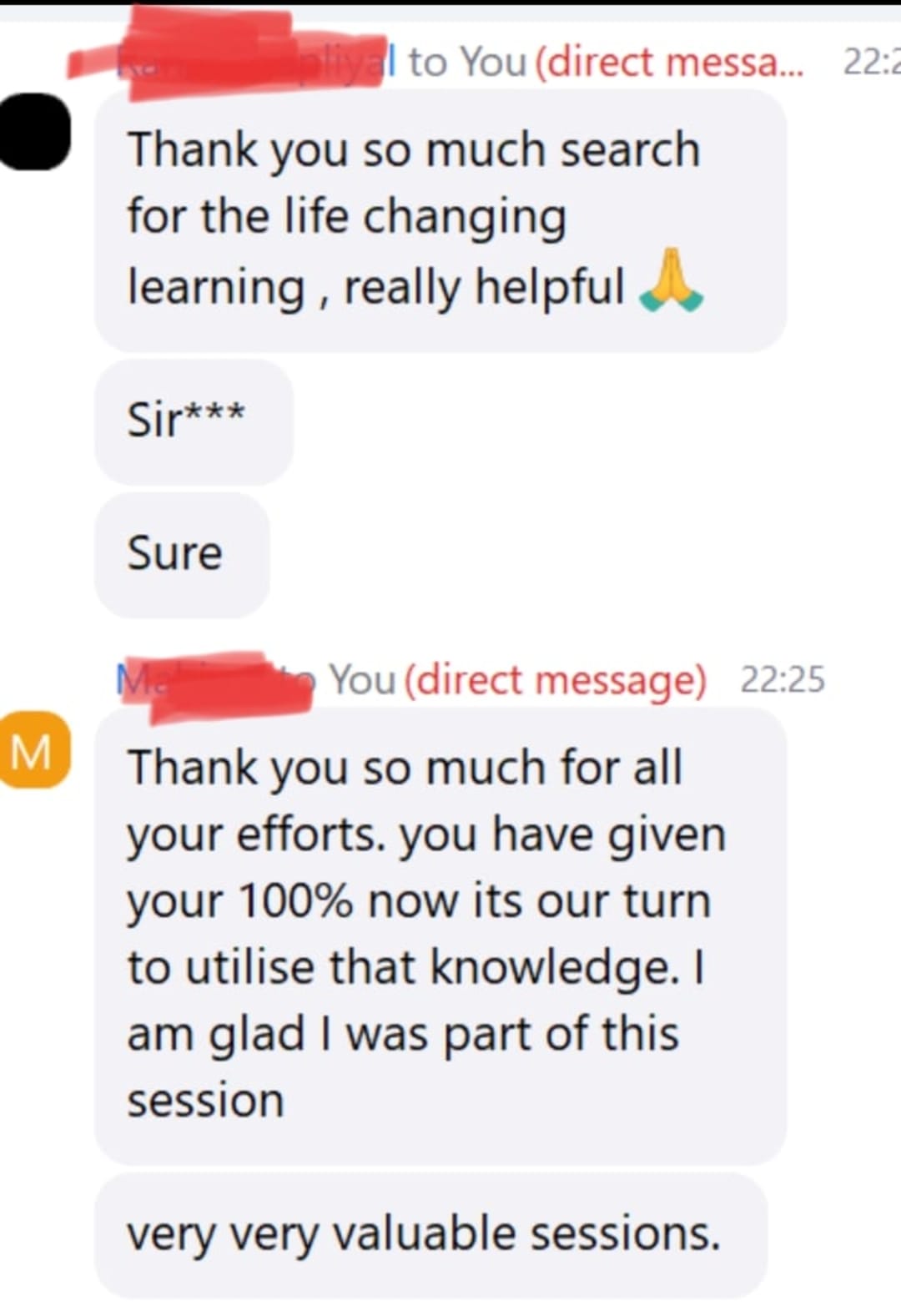Click the words "really helpful" beside the emoji
This screenshot has height=1316, width=901.
pos(484,287)
